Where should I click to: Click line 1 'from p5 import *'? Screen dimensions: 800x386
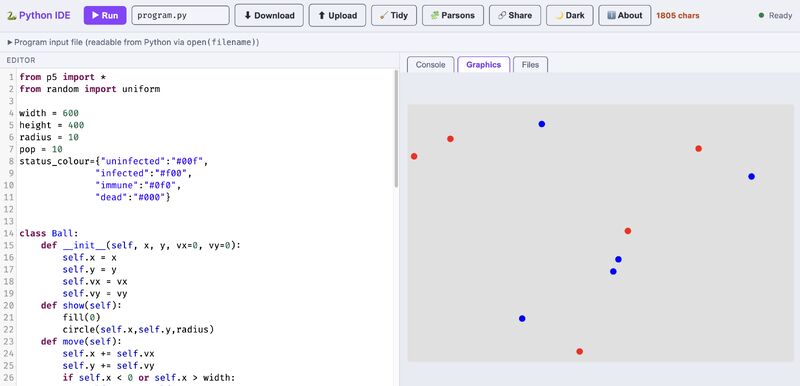point(62,77)
